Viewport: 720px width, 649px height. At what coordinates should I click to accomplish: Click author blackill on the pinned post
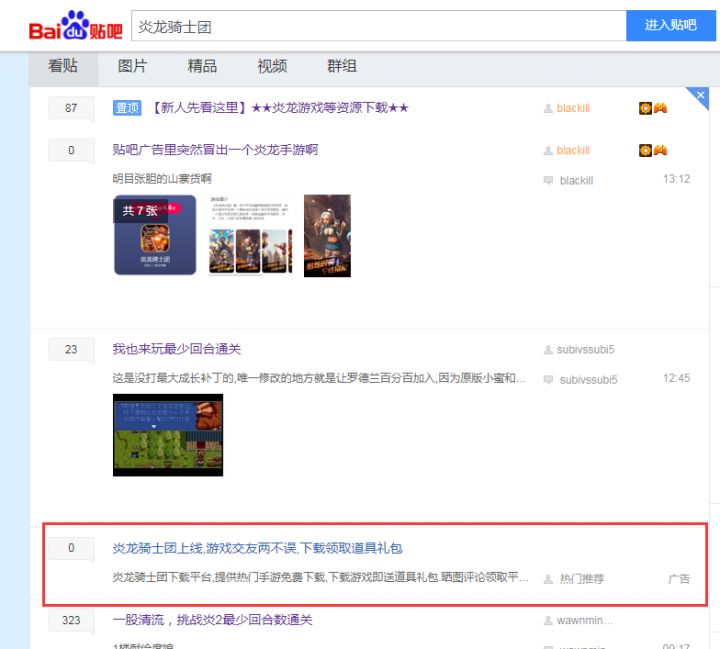point(573,108)
